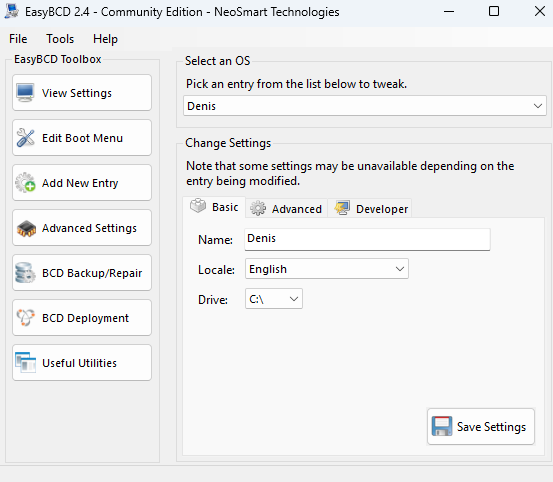Click the Add New Entry gear-plus icon

pos(25,183)
